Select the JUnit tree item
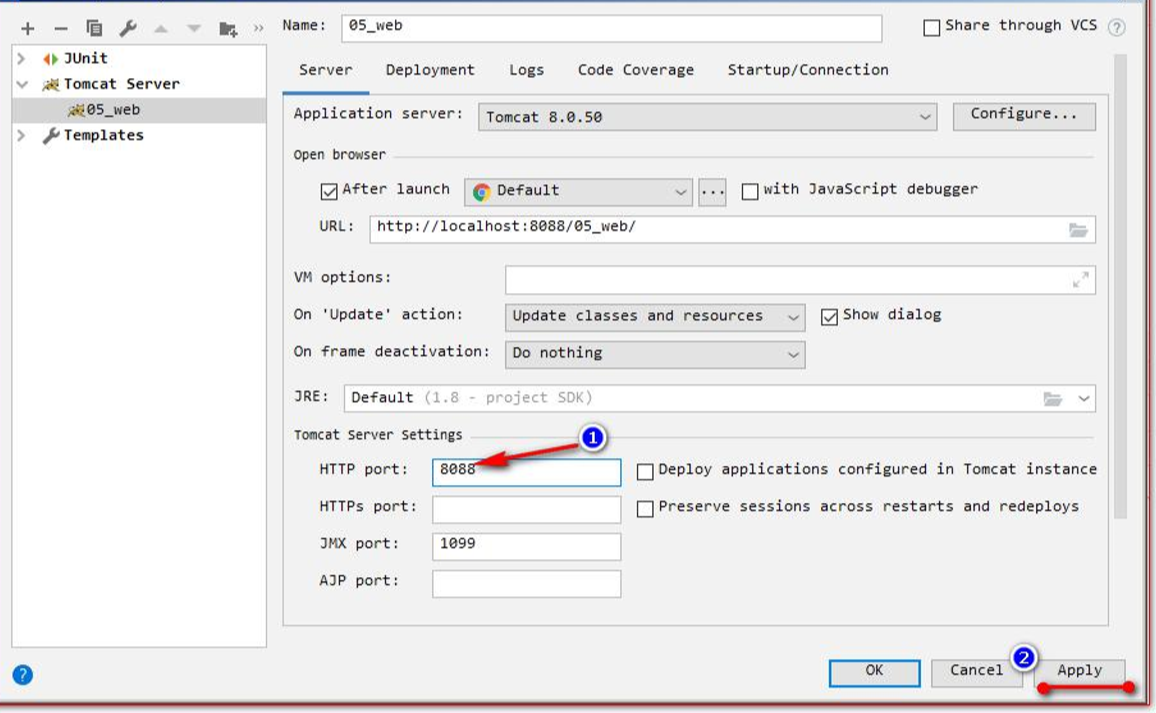The height and width of the screenshot is (713, 1156). 86,58
